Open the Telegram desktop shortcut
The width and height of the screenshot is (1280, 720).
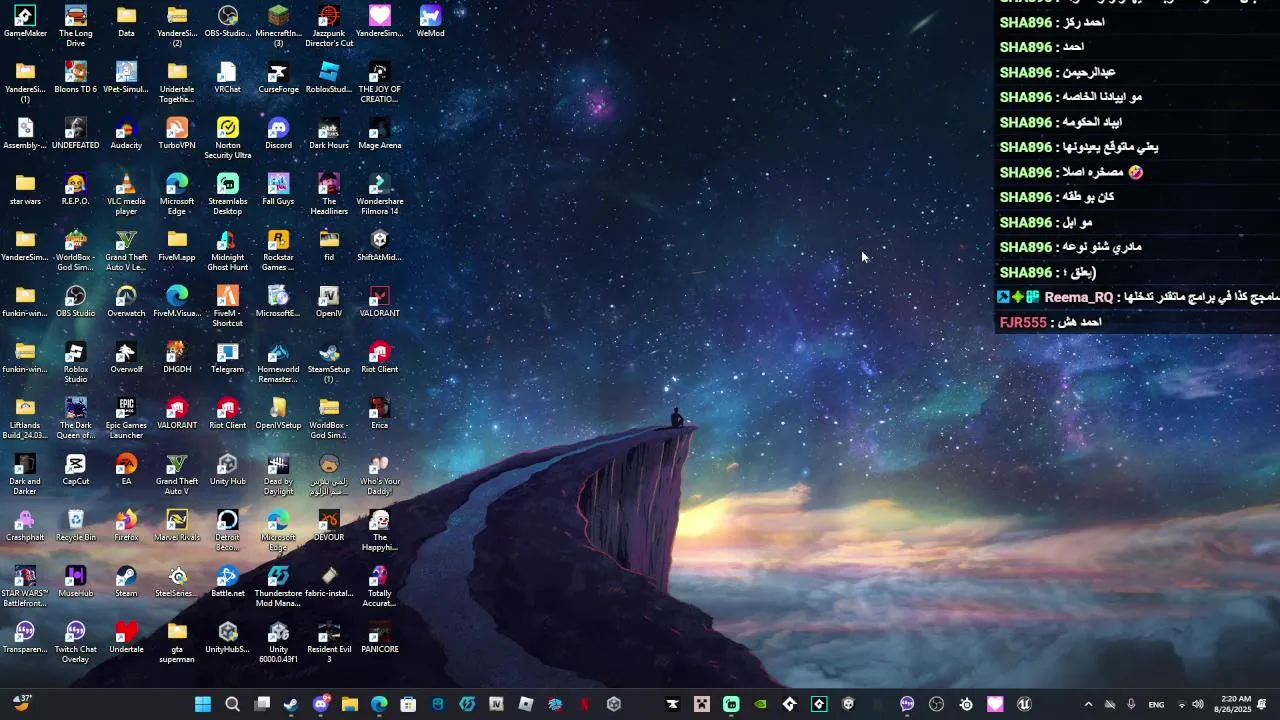coord(228,357)
